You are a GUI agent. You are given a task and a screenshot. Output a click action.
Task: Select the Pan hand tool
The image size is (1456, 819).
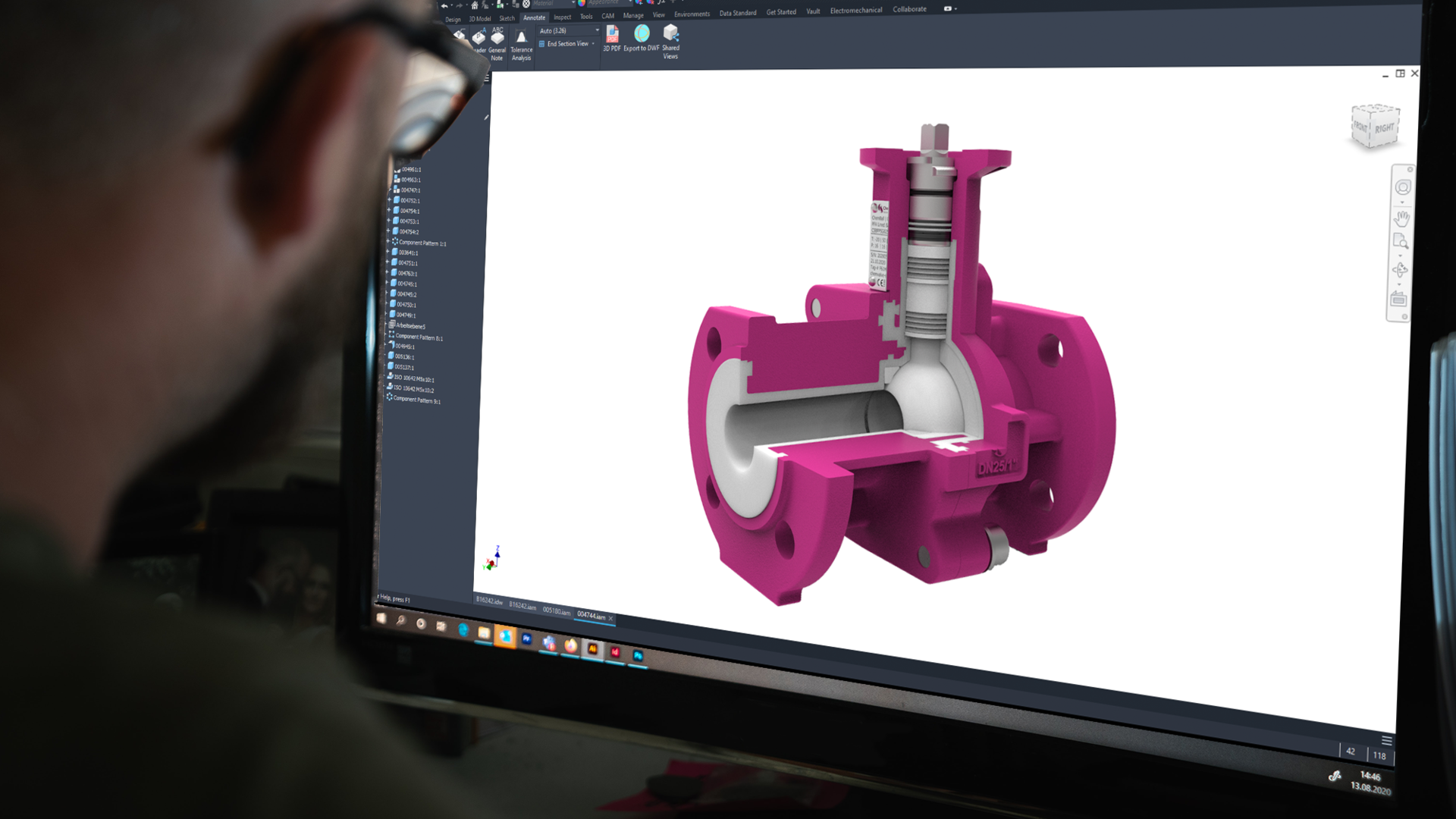[1401, 219]
